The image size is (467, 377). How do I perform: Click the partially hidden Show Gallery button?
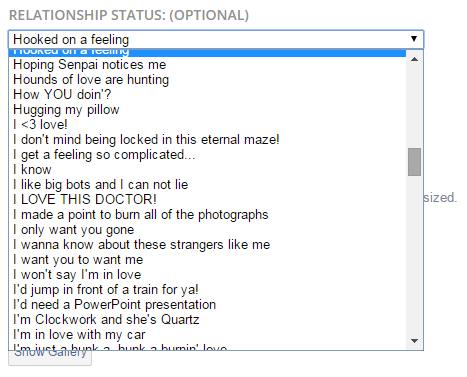50,358
